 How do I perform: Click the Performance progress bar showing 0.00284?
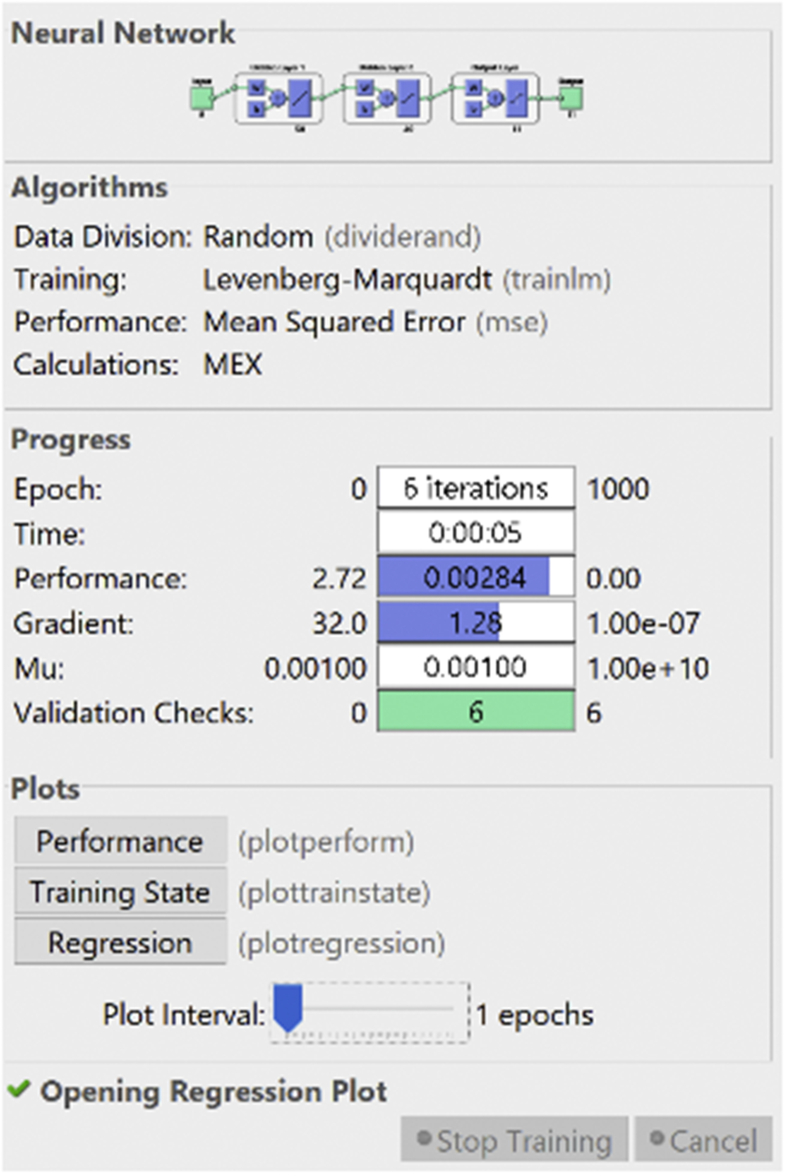click(476, 578)
